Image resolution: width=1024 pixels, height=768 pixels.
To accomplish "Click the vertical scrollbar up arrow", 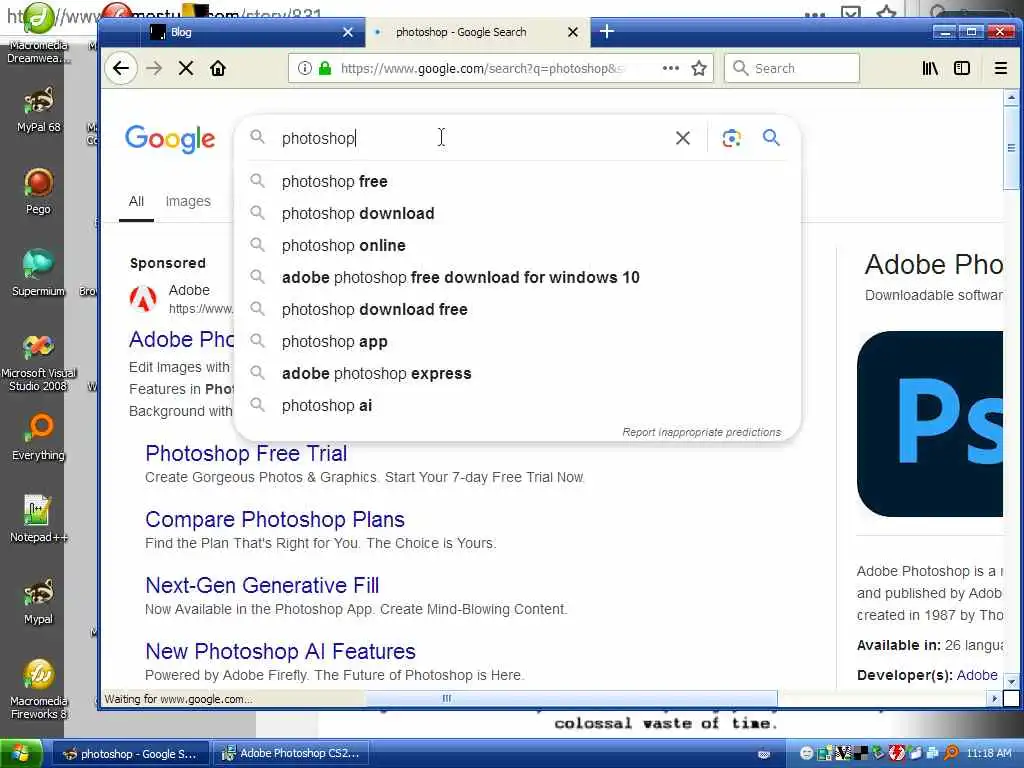I will [1011, 98].
